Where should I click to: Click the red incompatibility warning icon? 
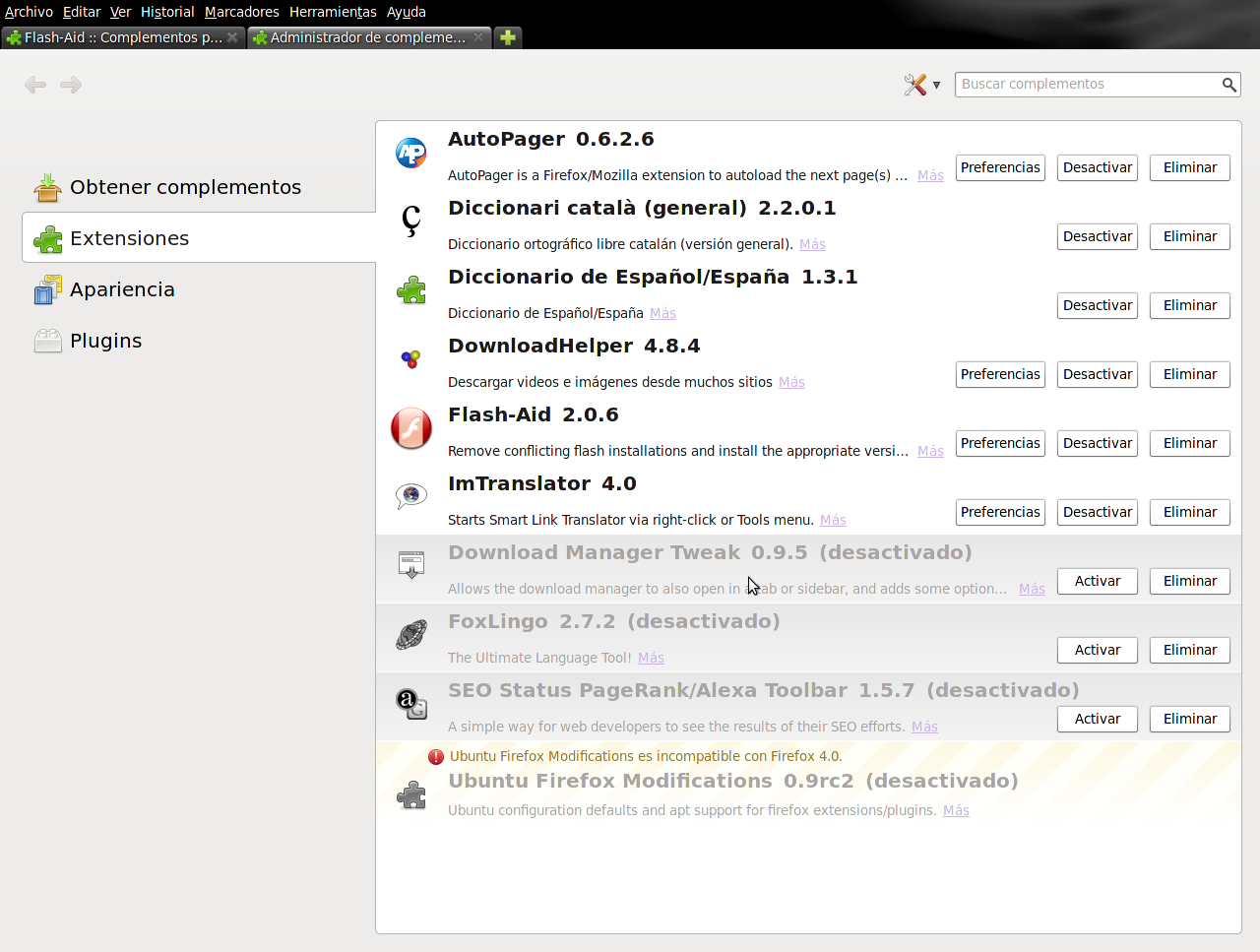pos(436,757)
